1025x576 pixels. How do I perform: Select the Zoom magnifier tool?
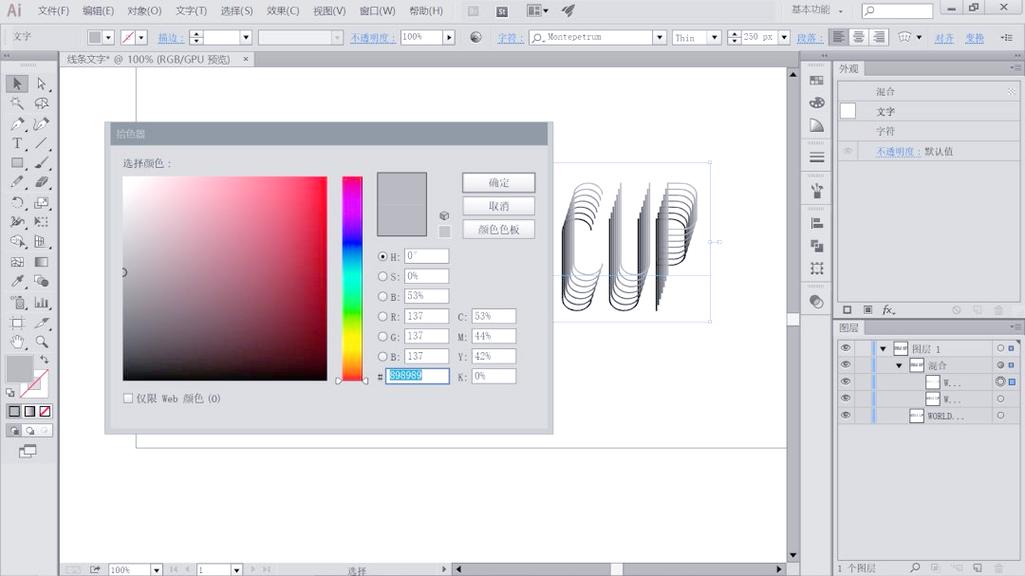42,342
